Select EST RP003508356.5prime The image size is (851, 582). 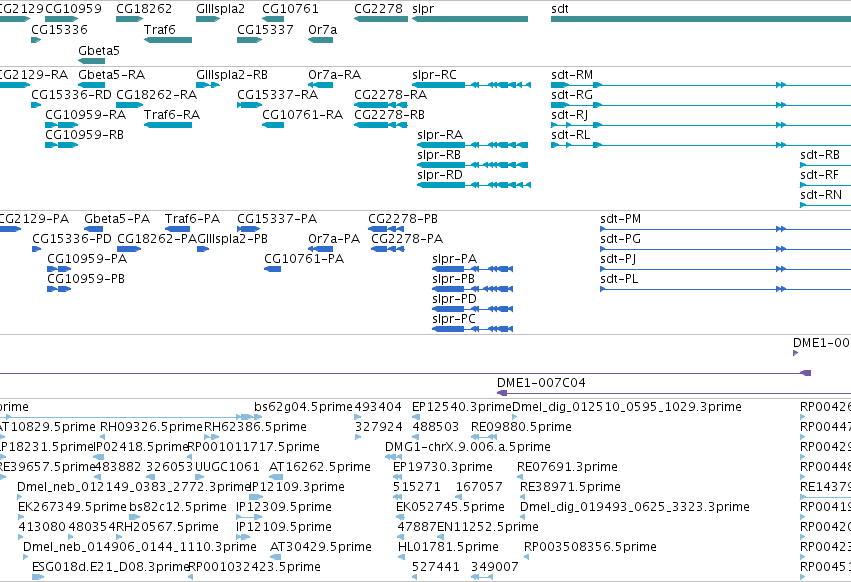click(590, 547)
